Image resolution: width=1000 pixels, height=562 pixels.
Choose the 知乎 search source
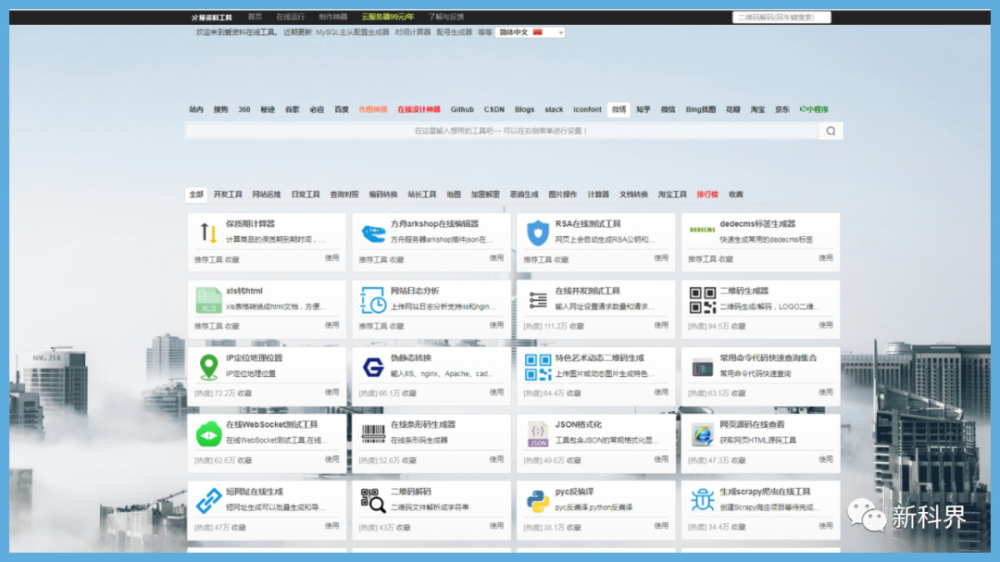[x=643, y=110]
